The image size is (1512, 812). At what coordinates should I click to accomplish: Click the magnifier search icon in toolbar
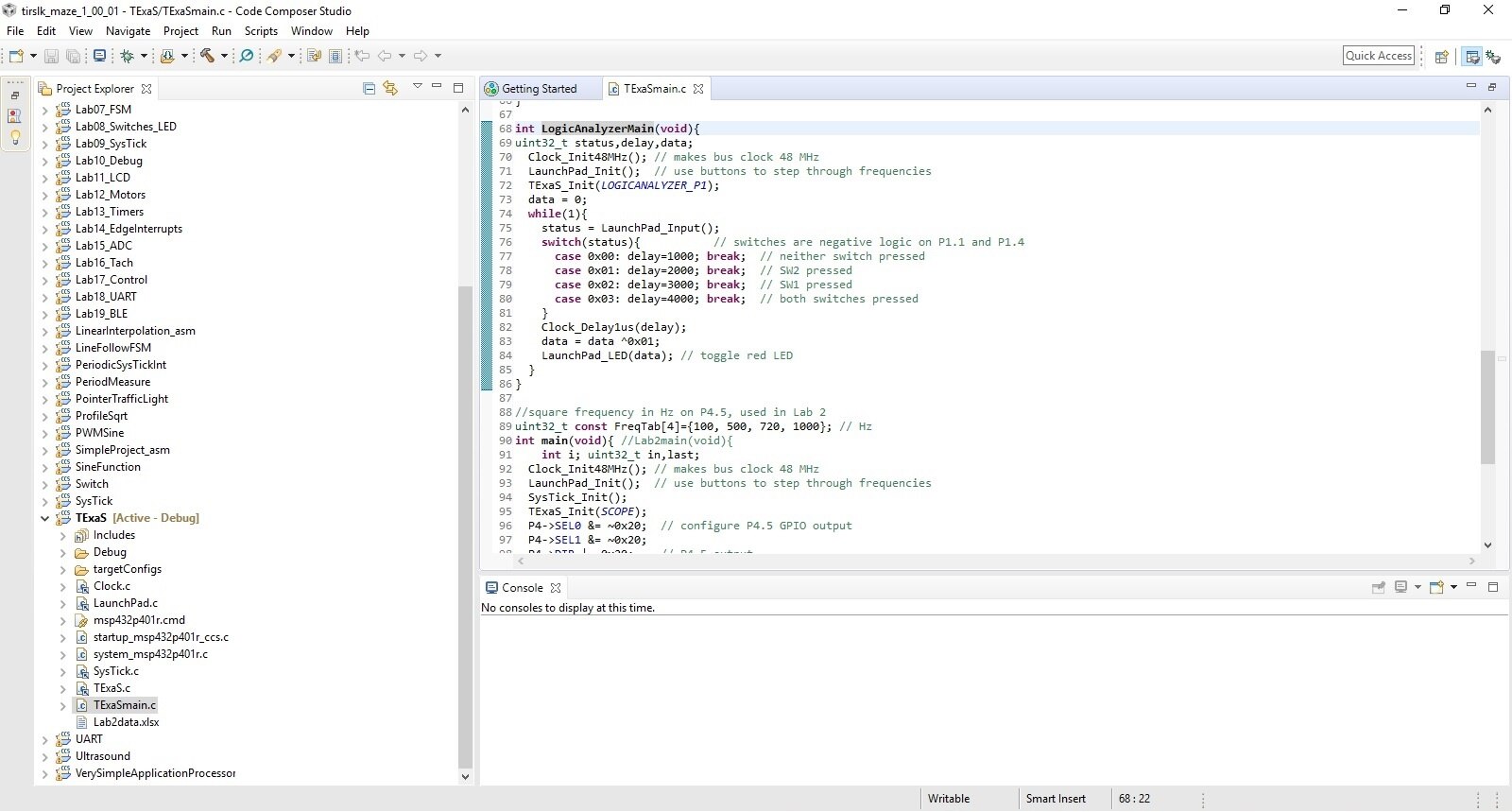(x=247, y=56)
